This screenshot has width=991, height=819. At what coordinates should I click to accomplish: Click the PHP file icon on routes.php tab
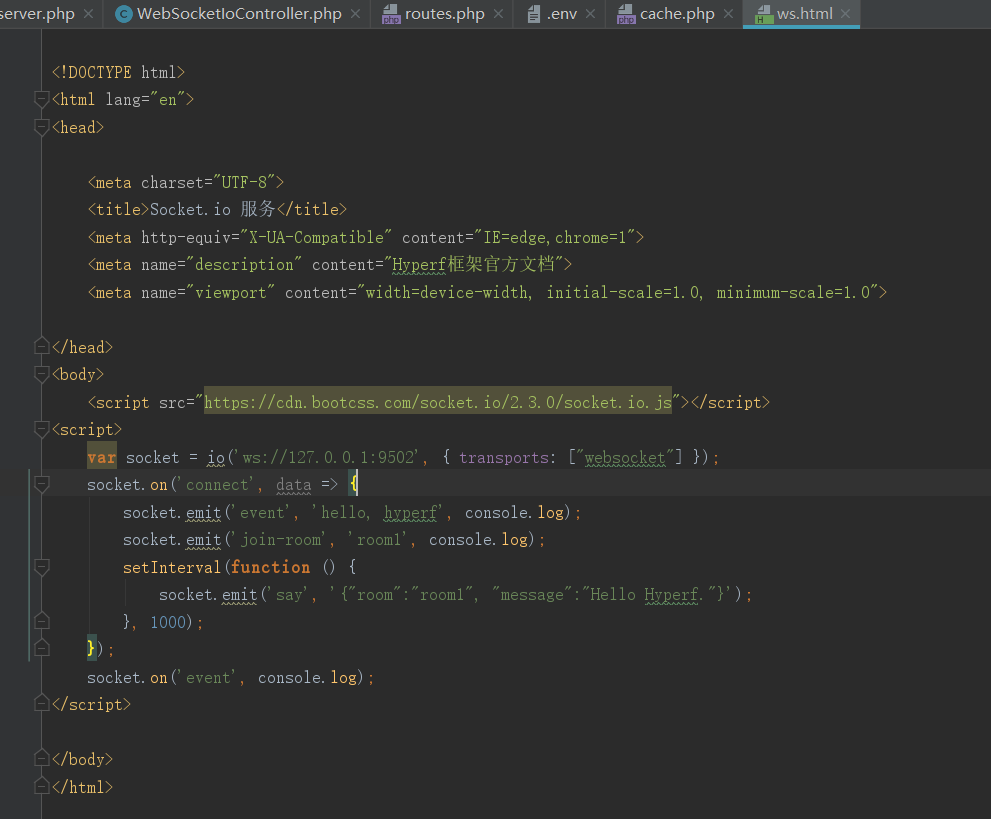(391, 14)
